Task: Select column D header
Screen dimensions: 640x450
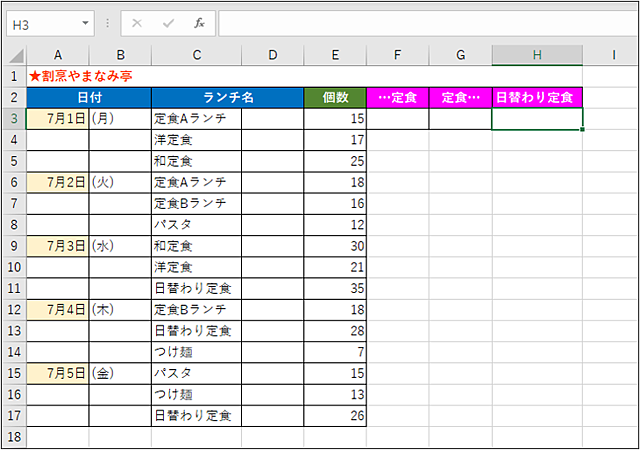Action: [x=273, y=55]
